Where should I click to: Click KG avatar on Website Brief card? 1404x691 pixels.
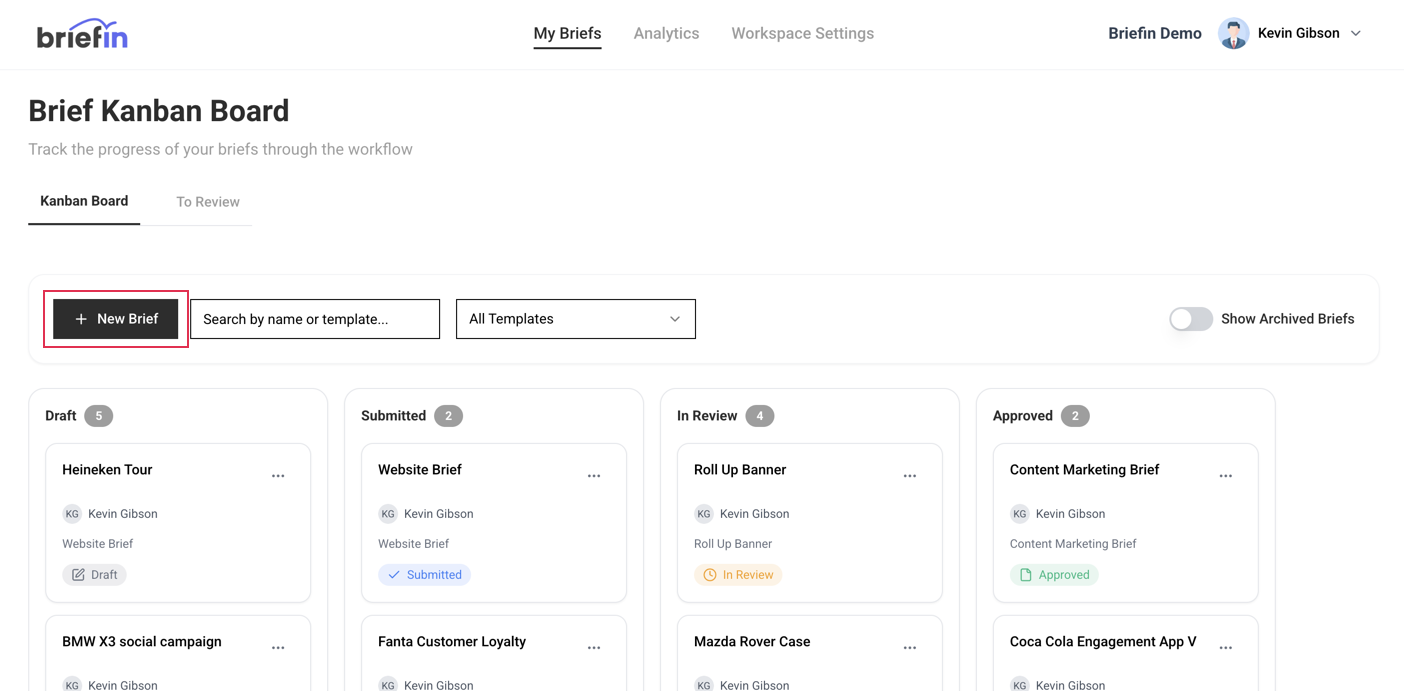388,514
